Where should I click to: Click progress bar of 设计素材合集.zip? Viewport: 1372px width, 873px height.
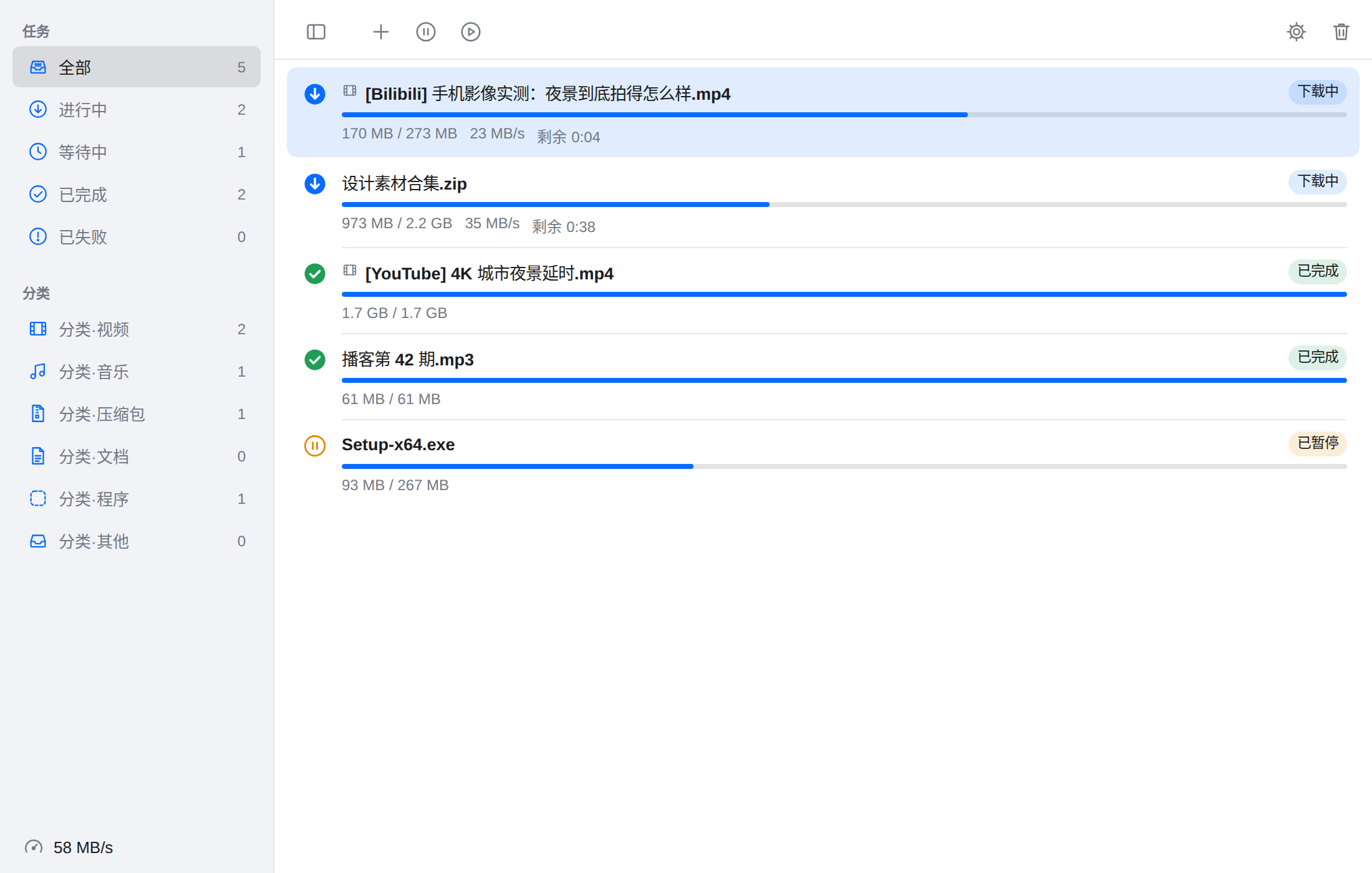[x=844, y=205]
